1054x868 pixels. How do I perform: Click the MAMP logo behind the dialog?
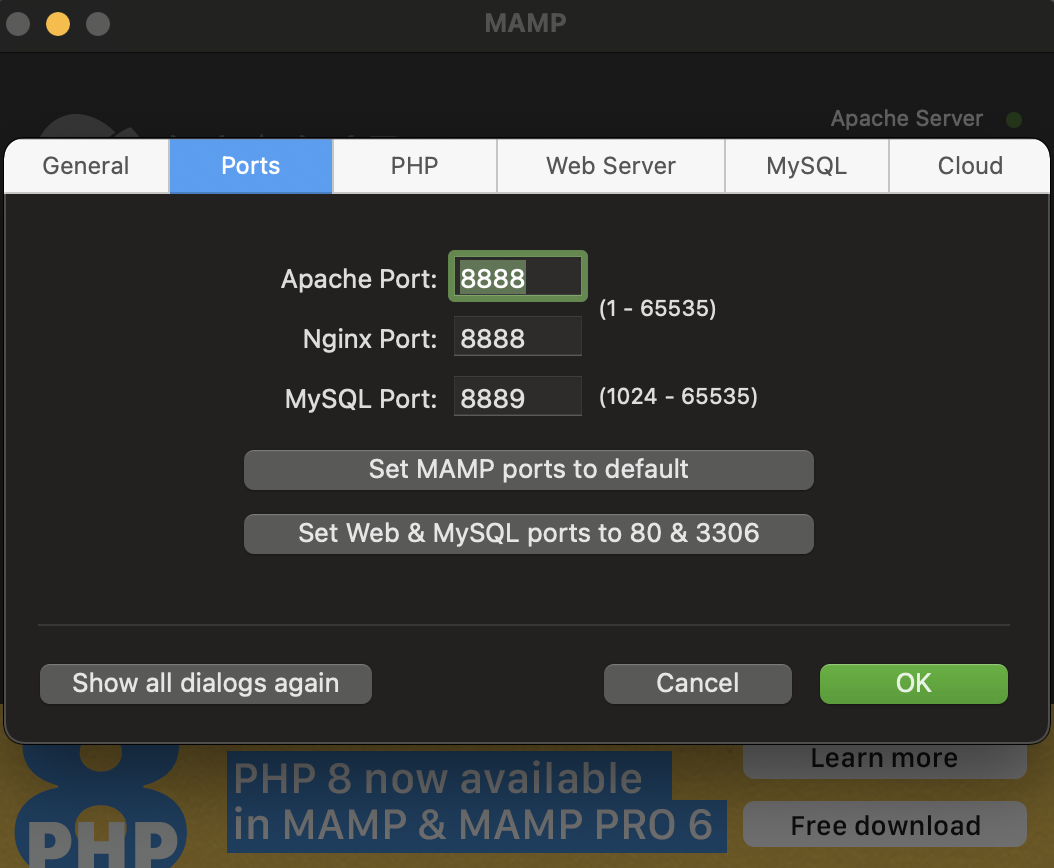(90, 130)
